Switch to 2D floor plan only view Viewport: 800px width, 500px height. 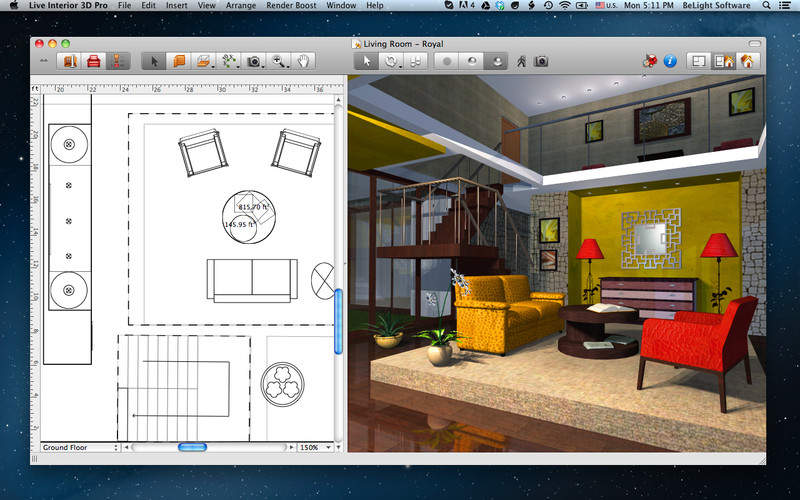[x=699, y=61]
